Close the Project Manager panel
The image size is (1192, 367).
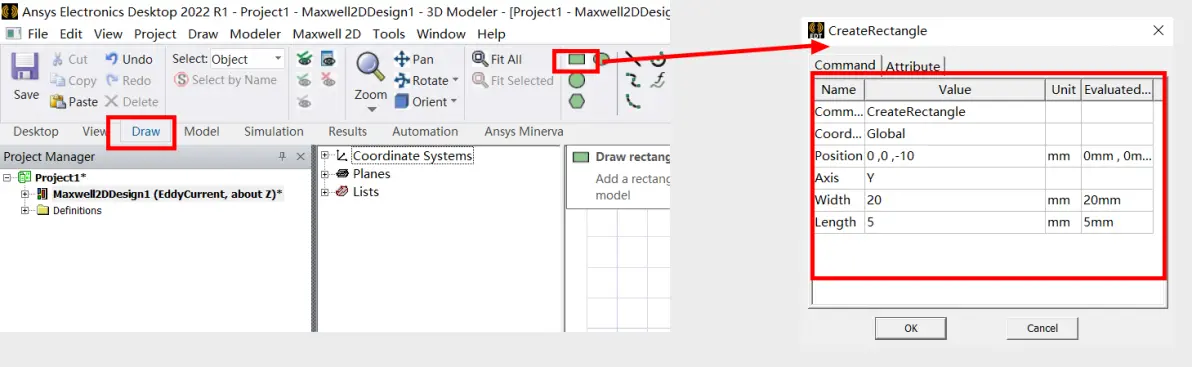click(300, 156)
